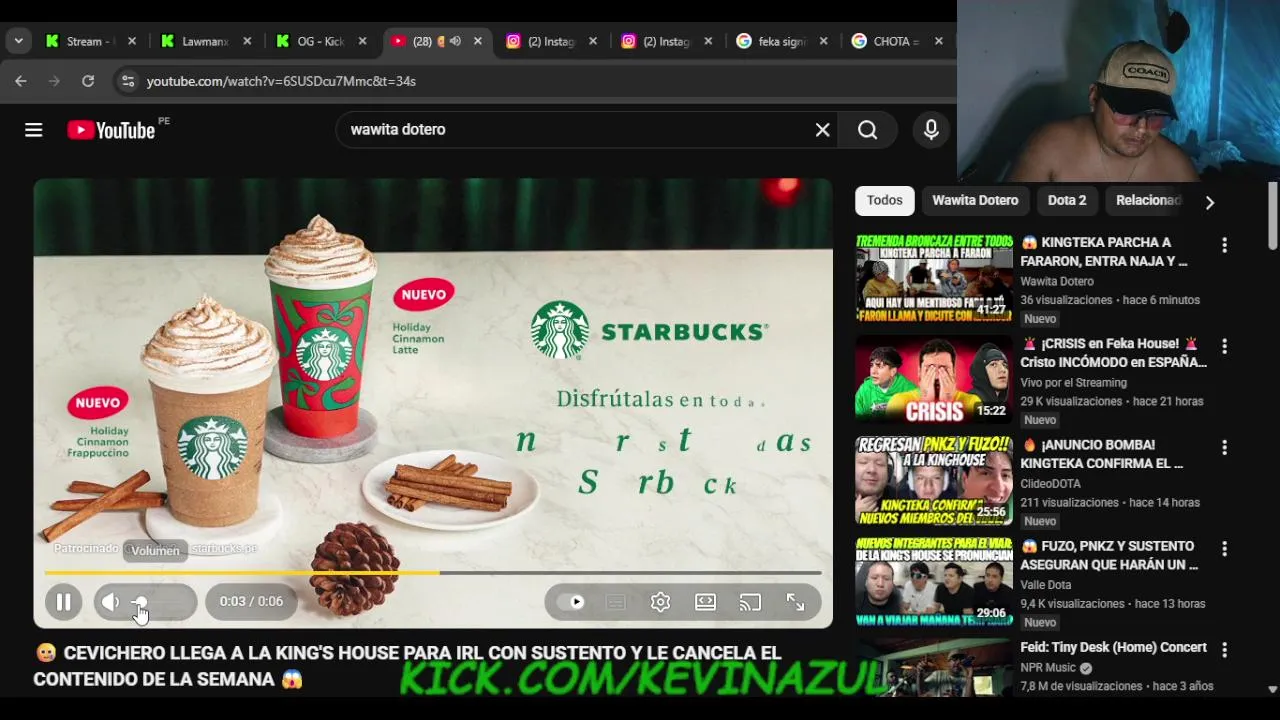Open KINGTEKA PARCHA A FARARON thumbnail
The width and height of the screenshot is (1280, 720).
click(933, 279)
